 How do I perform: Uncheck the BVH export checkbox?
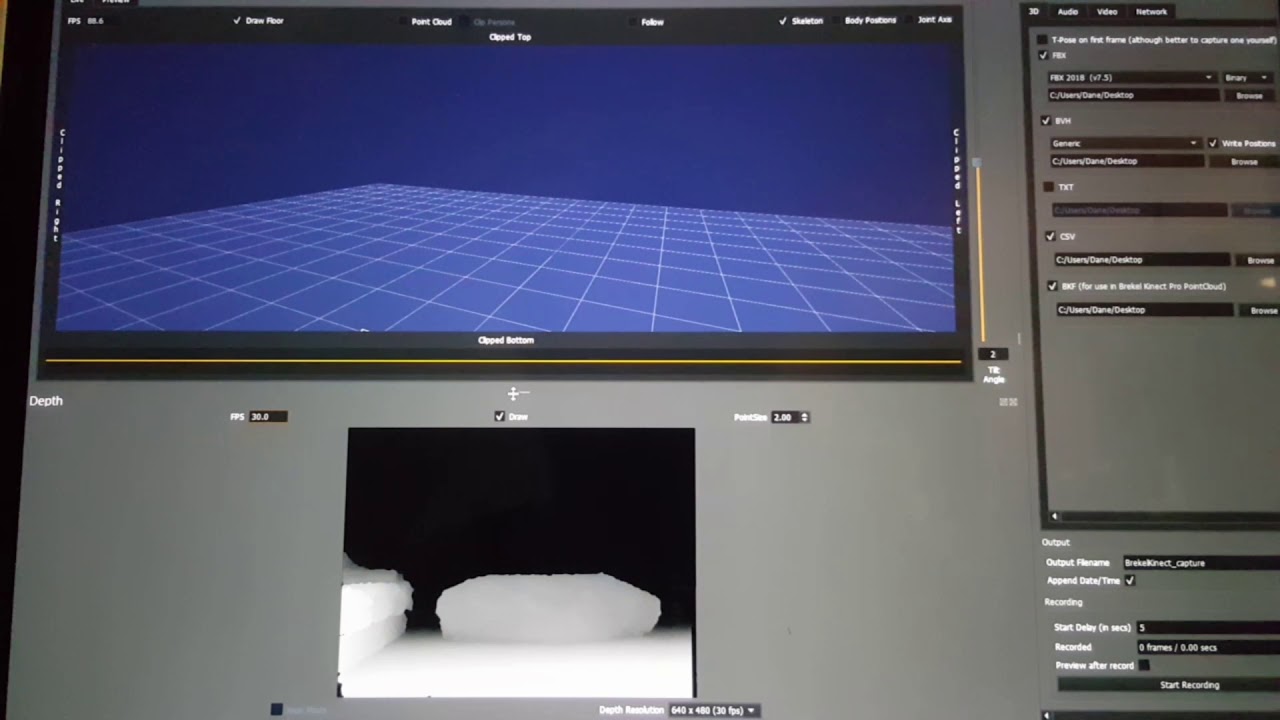point(1046,120)
